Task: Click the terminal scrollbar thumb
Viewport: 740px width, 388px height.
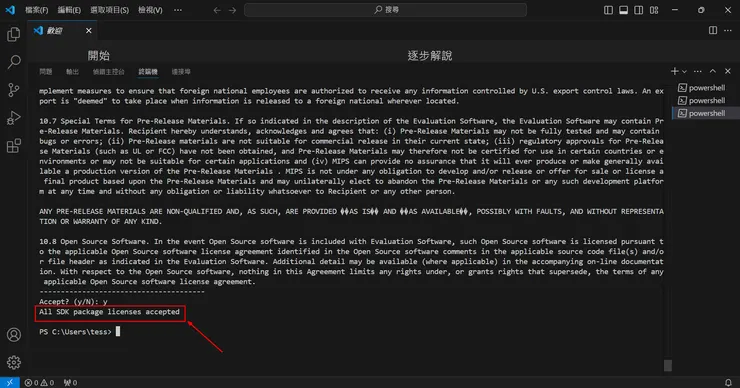Action: (668, 365)
